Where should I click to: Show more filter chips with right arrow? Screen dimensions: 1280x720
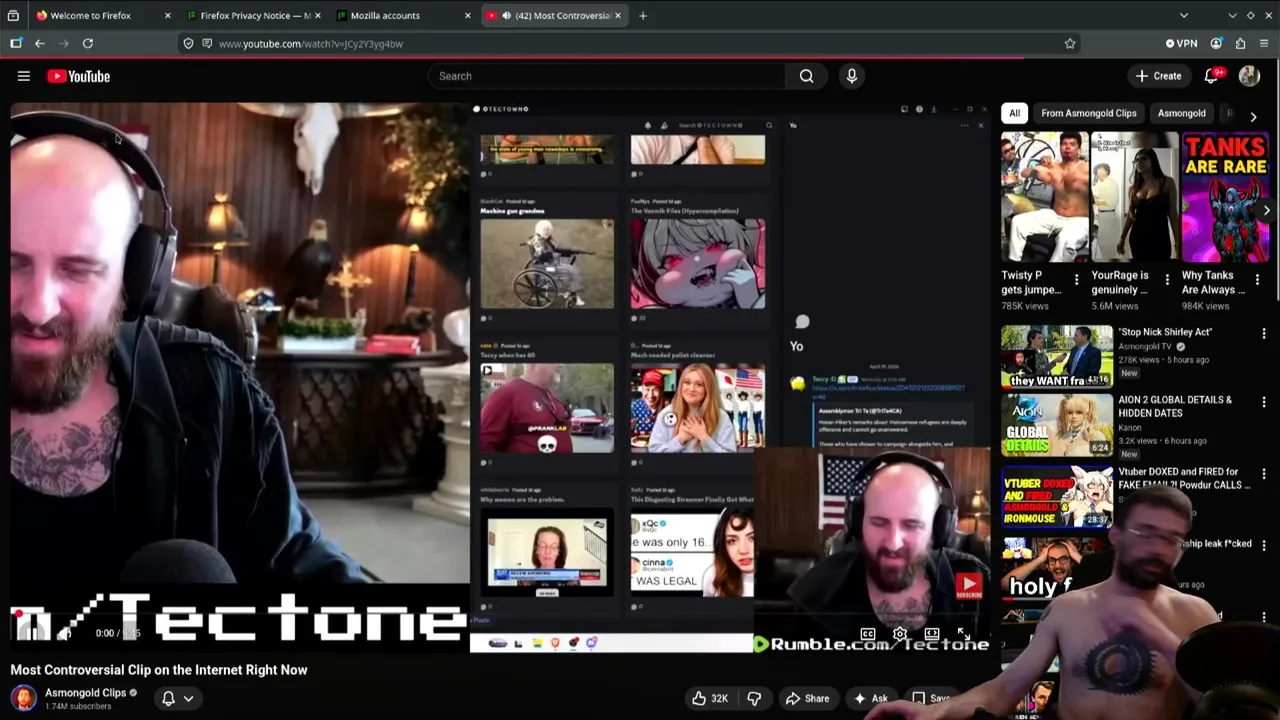click(1253, 116)
